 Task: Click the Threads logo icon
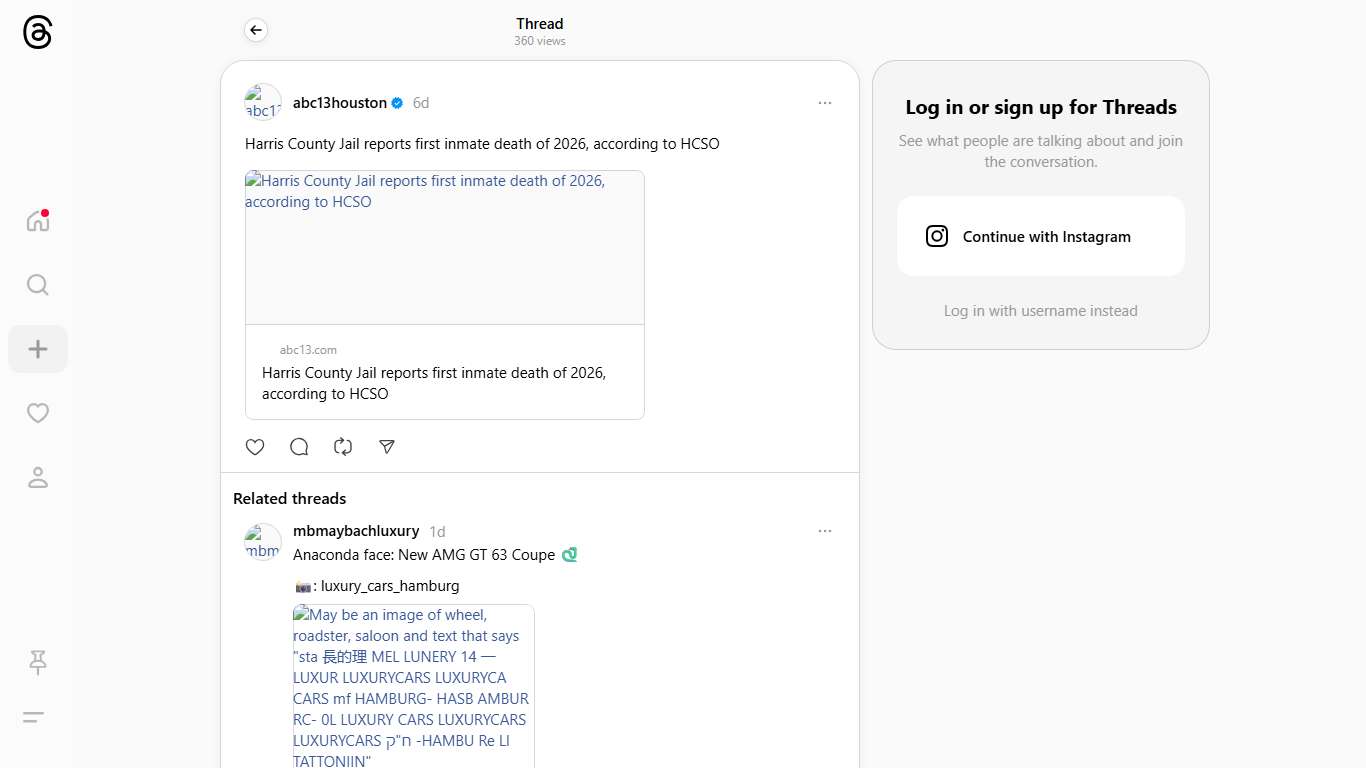tap(37, 32)
